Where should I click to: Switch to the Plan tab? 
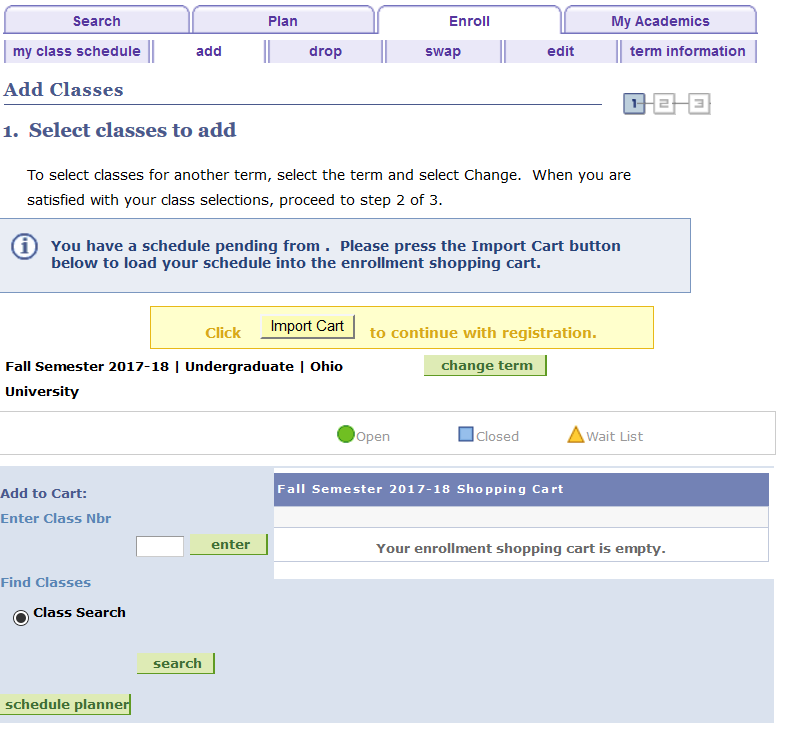click(283, 21)
